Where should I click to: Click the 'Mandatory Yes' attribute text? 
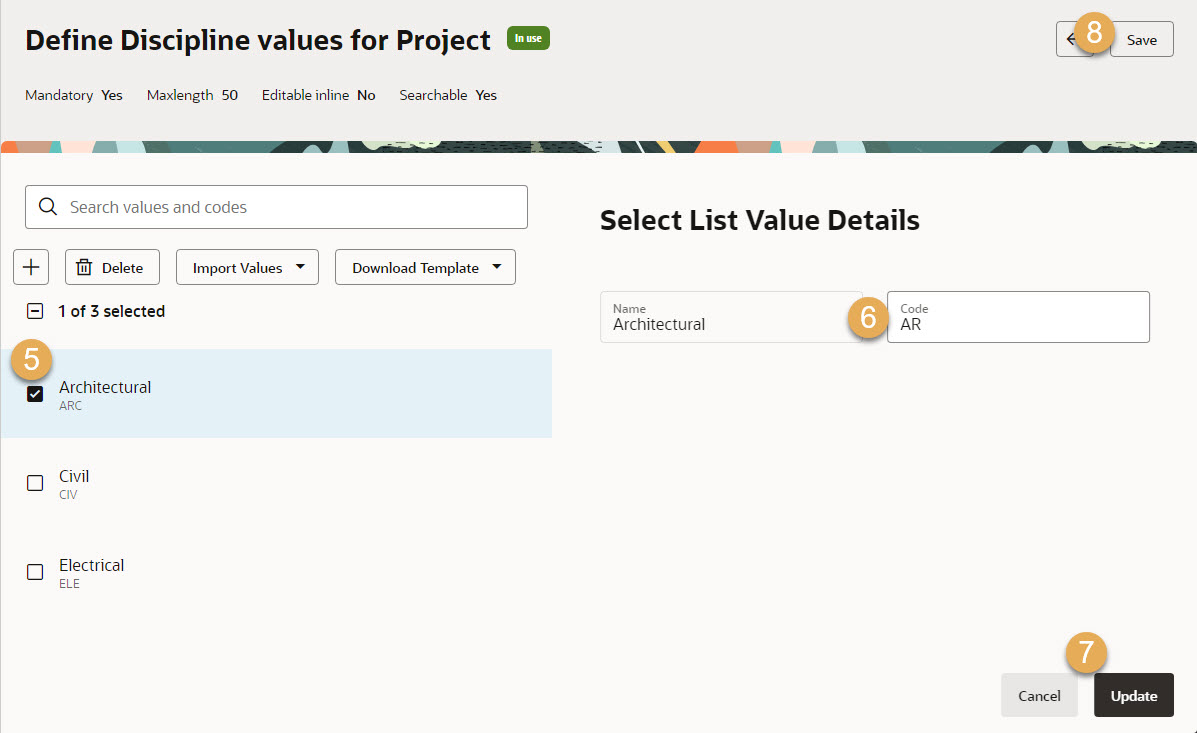73,95
